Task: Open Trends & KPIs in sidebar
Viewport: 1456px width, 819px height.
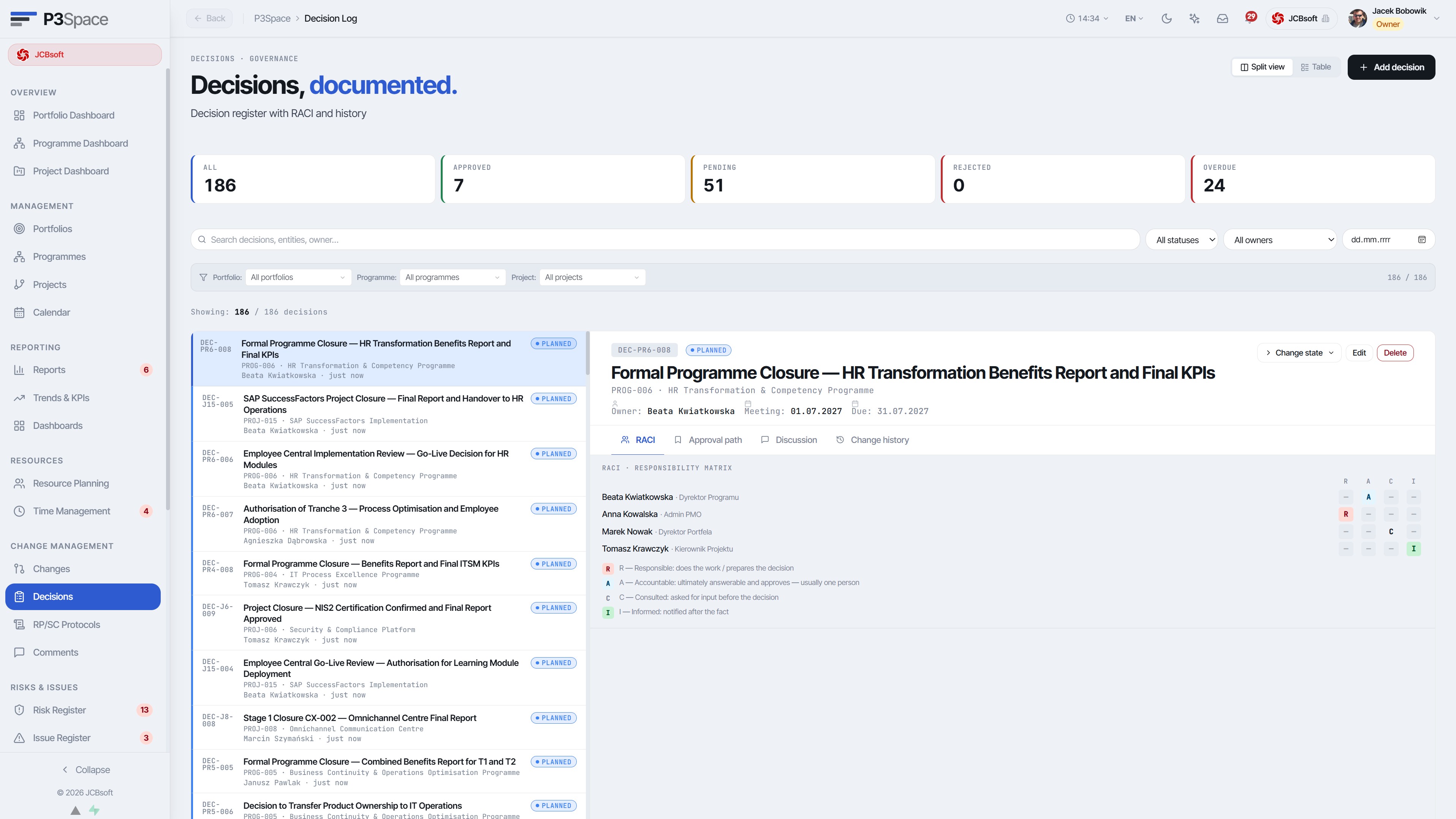Action: tap(83, 398)
